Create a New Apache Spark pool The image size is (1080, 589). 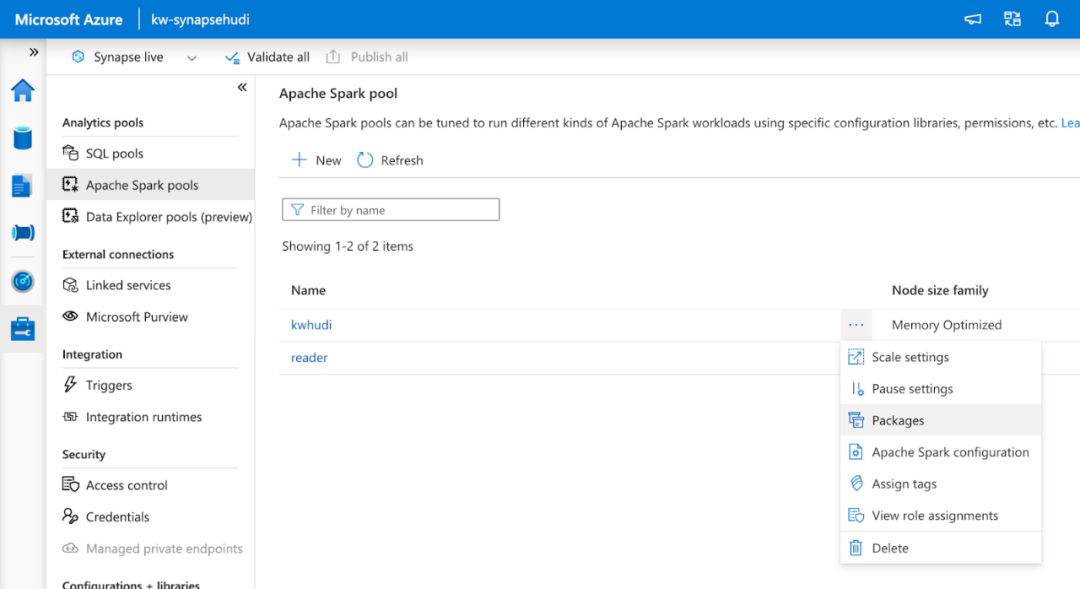(316, 161)
